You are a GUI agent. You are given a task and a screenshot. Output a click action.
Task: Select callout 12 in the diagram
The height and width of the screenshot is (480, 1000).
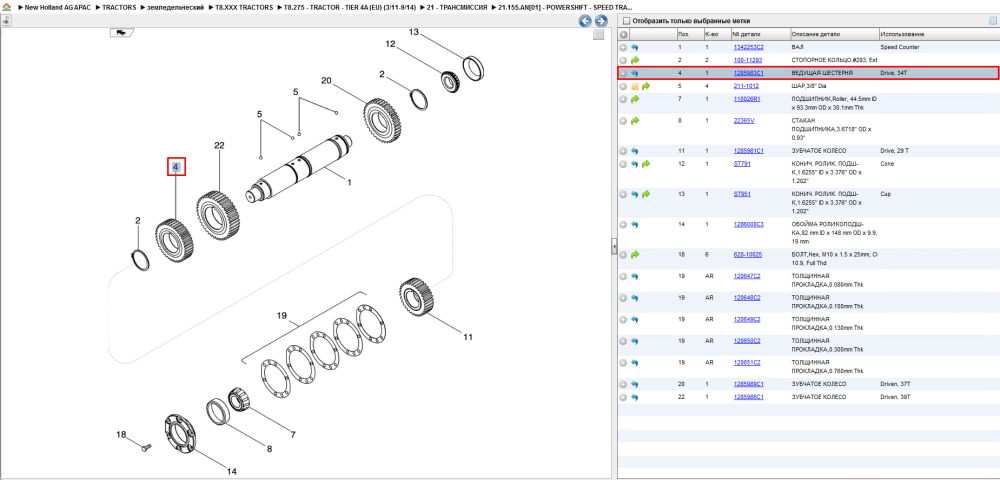click(391, 44)
